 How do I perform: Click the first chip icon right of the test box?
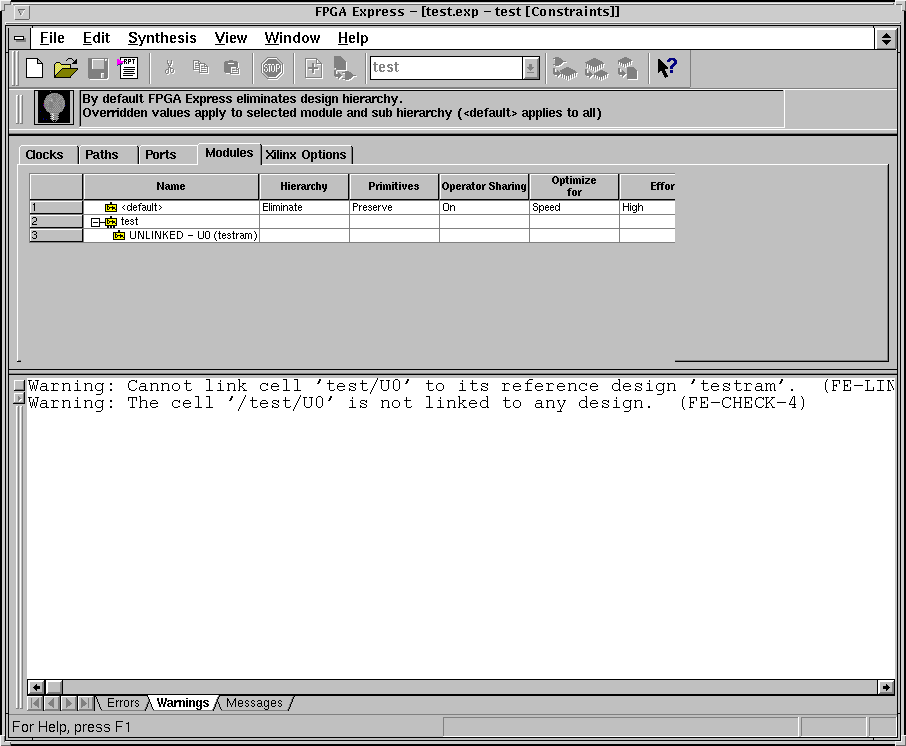565,68
